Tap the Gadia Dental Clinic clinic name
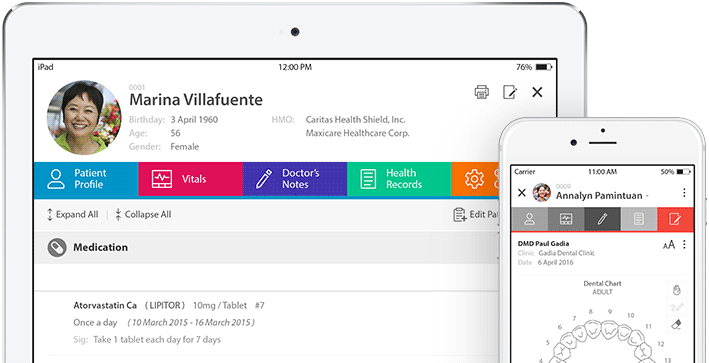Screen dimensions: 709x363 tap(566, 253)
